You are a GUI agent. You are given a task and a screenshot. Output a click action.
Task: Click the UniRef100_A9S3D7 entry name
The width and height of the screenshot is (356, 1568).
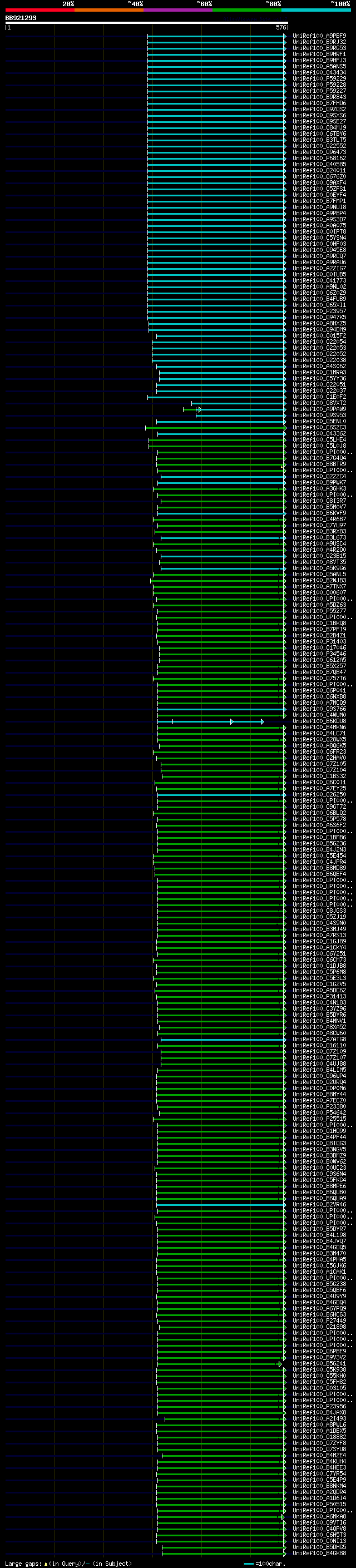tap(319, 219)
